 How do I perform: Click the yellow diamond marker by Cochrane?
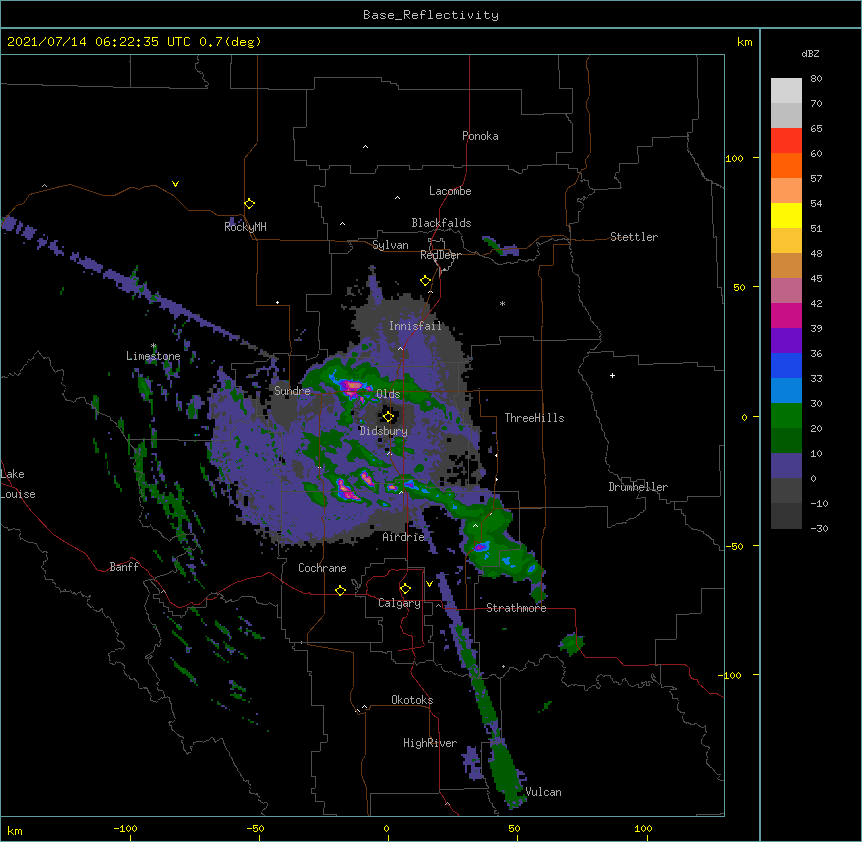coord(340,590)
